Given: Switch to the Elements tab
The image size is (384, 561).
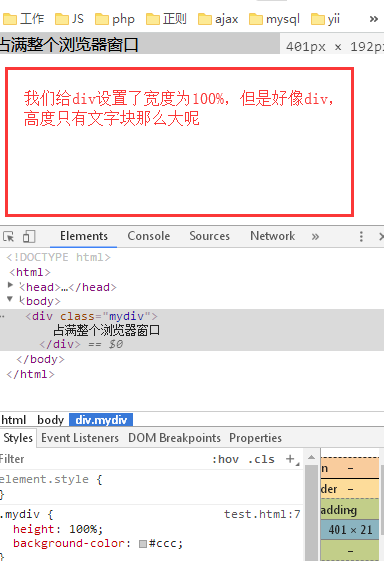Looking at the screenshot, I should tap(84, 236).
